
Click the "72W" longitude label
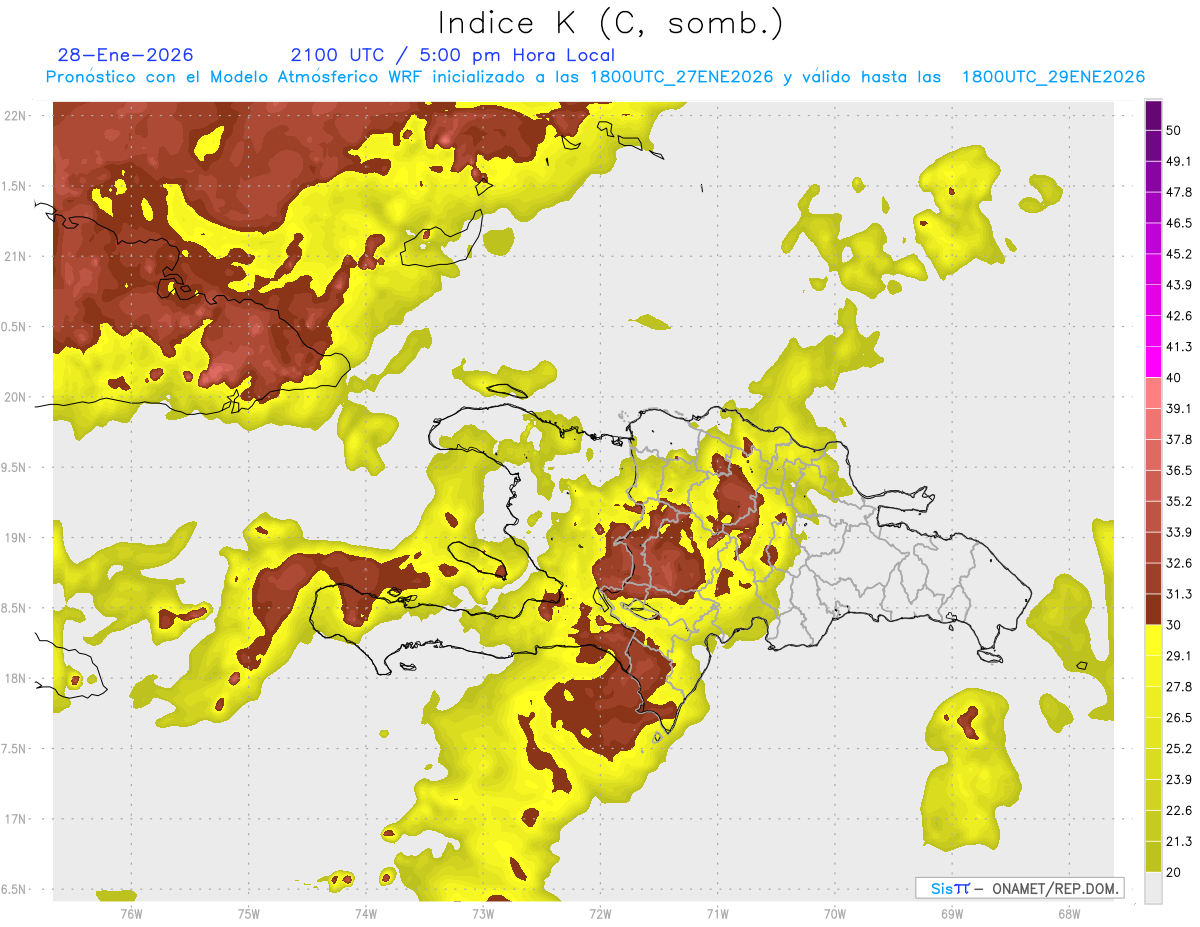click(600, 913)
